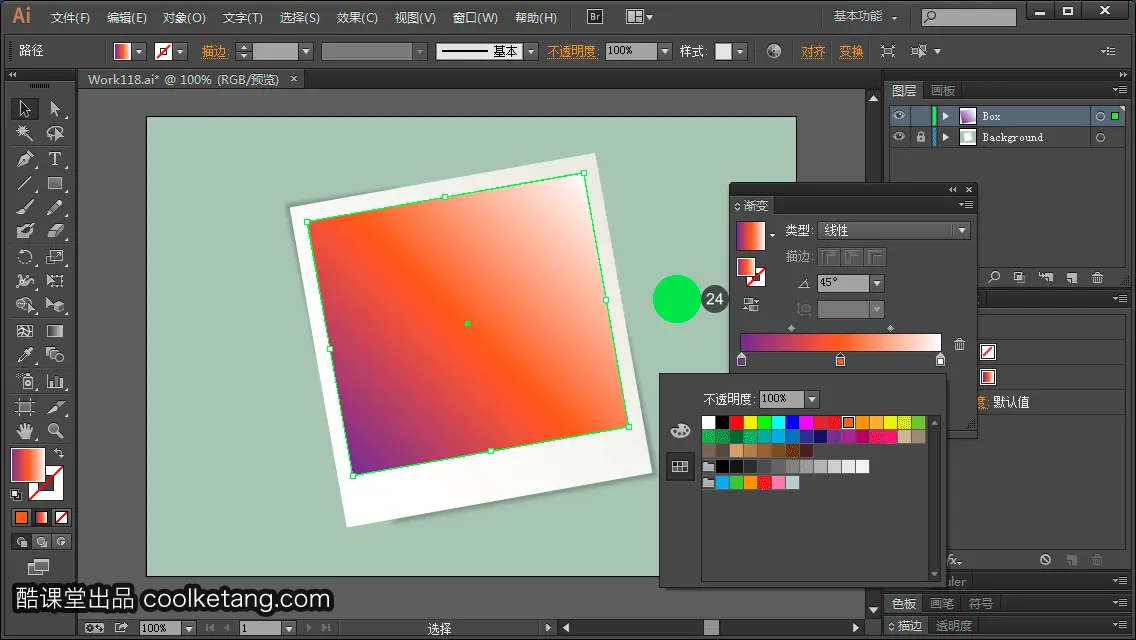Viewport: 1136px width, 640px height.
Task: Set toolbox color mode to Color
Action: tap(21, 518)
